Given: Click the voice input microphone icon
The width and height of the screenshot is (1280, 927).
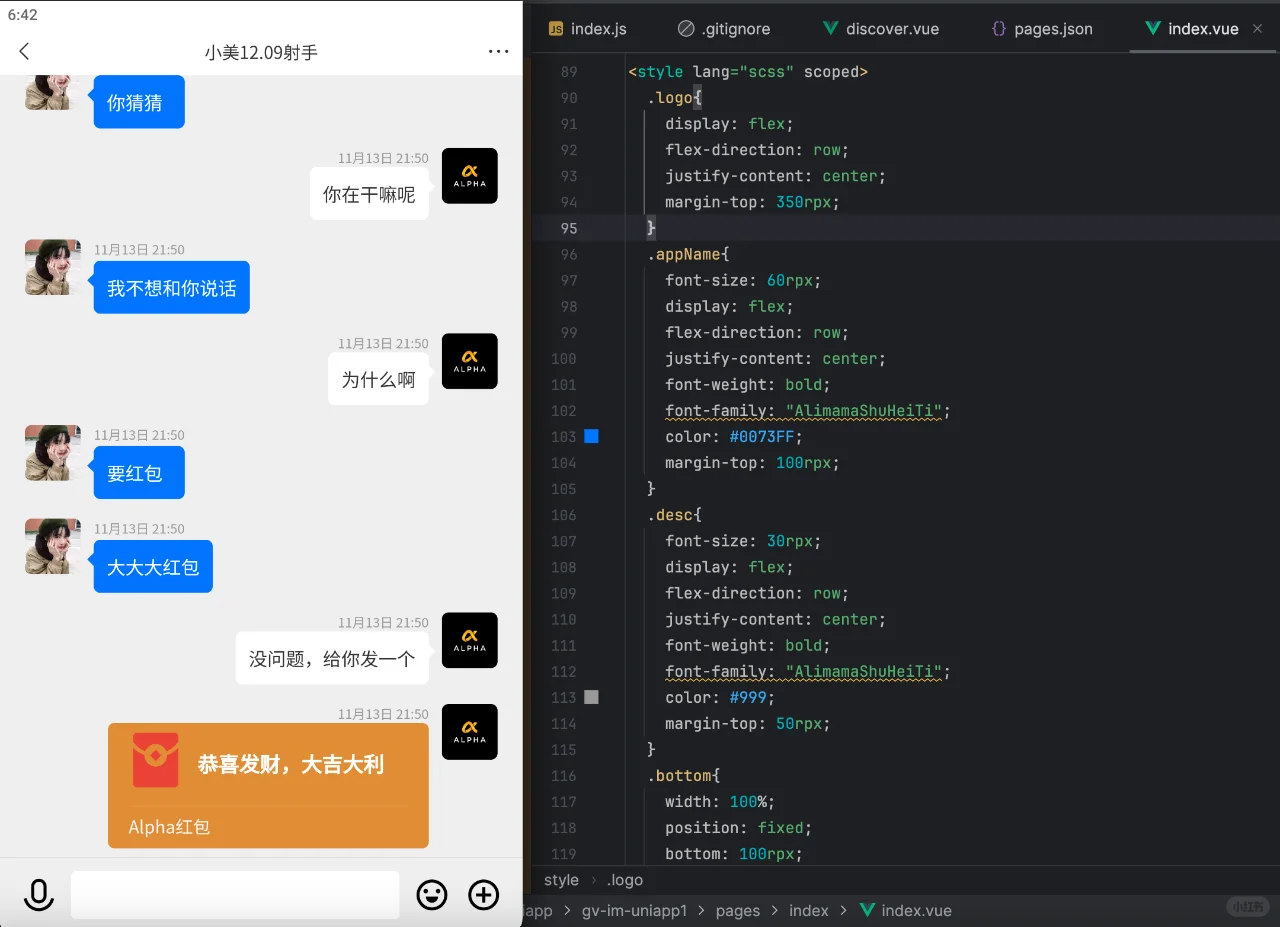Looking at the screenshot, I should (x=39, y=895).
